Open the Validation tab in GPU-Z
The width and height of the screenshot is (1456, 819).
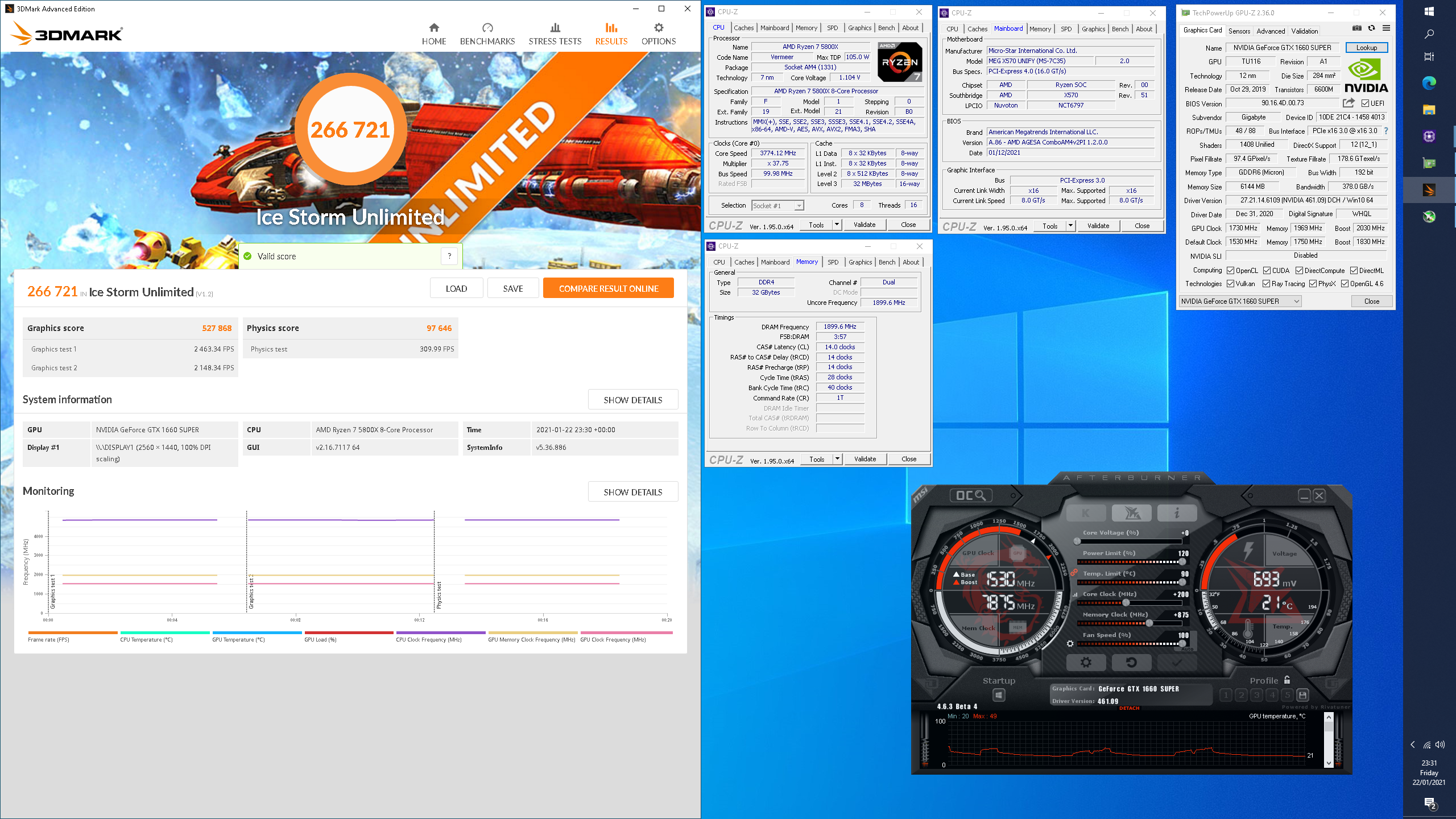coord(1304,31)
